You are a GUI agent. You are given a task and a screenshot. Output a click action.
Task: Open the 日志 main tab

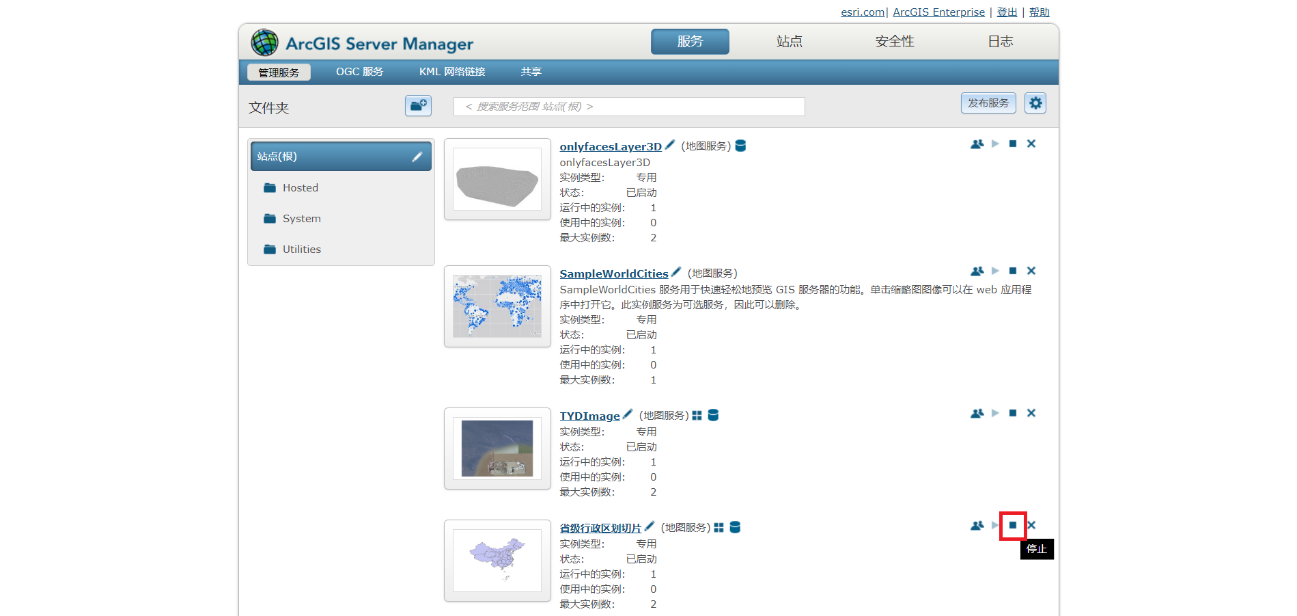tap(1000, 41)
